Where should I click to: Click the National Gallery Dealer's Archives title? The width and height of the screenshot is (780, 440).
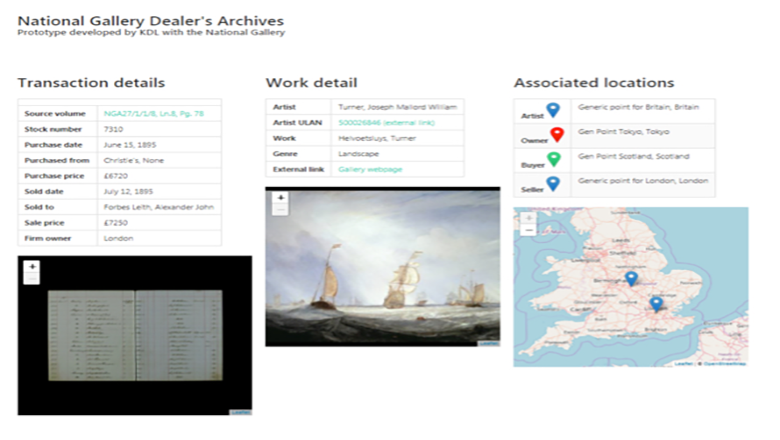151,21
